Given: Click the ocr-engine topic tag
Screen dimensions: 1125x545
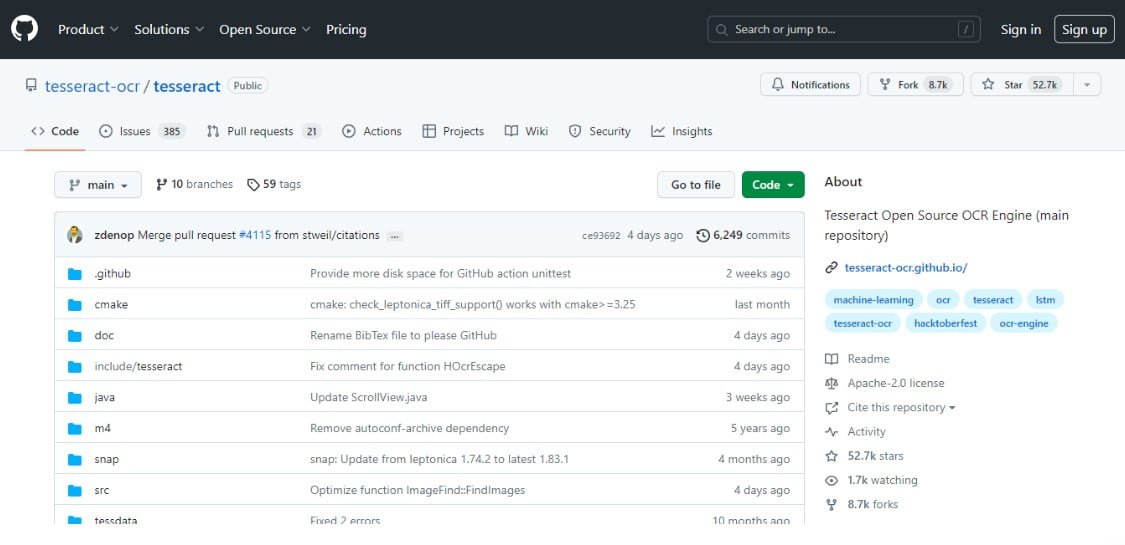Looking at the screenshot, I should tap(1024, 323).
